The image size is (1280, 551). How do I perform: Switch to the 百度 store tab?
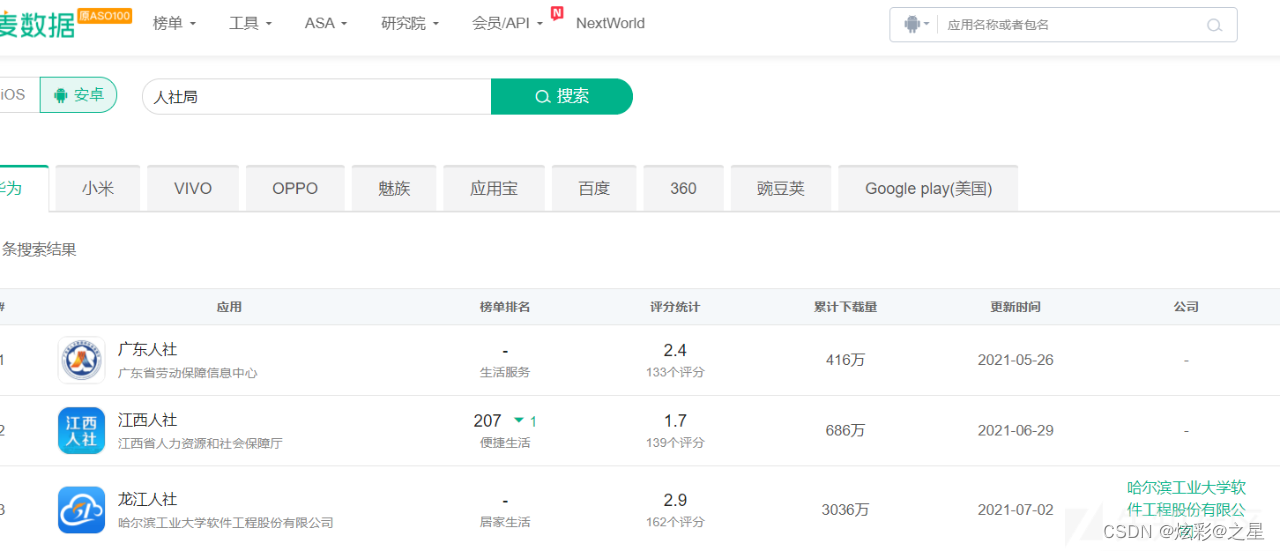pyautogui.click(x=594, y=188)
